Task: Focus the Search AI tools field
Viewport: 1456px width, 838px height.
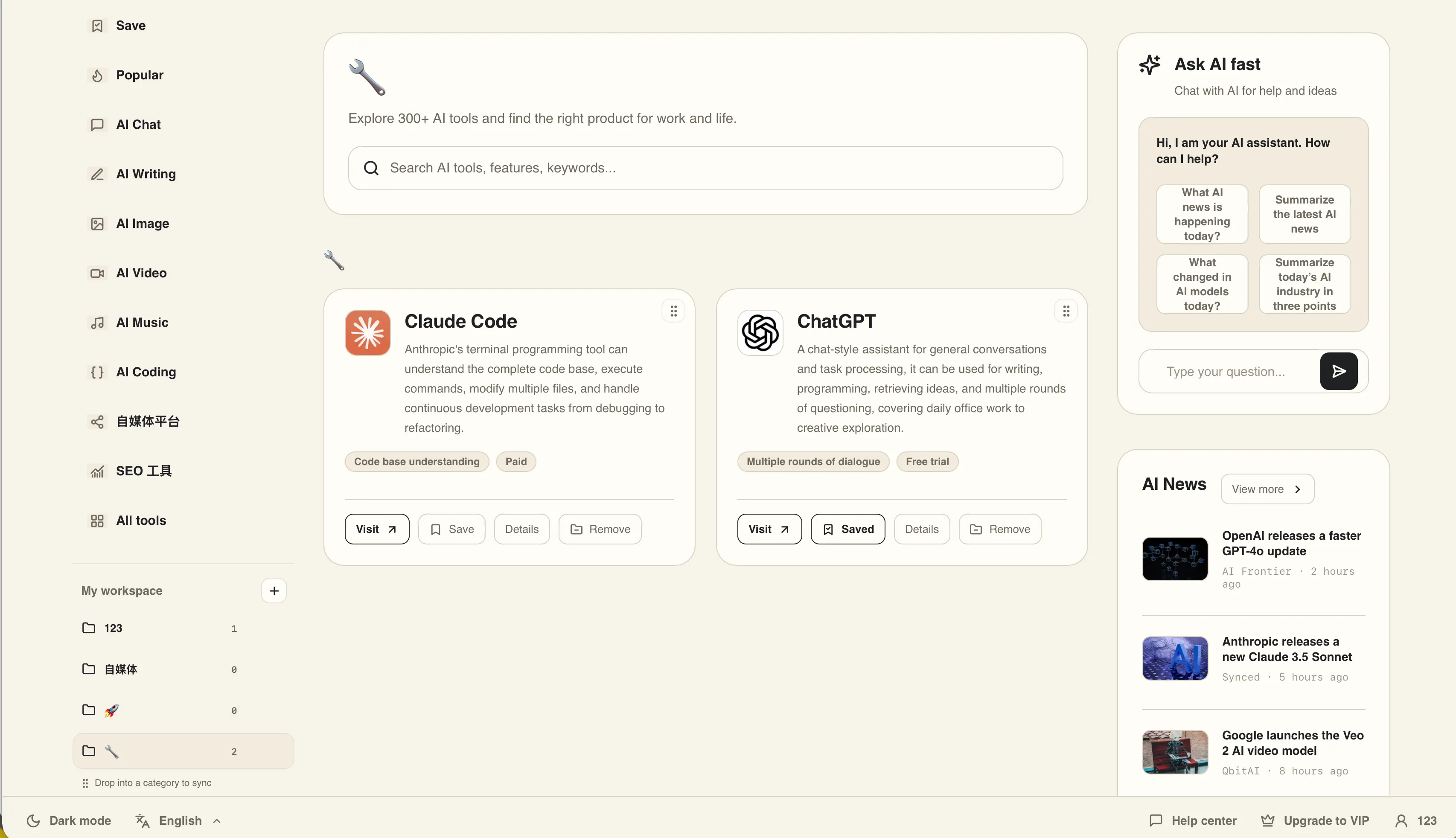Action: pyautogui.click(x=705, y=168)
